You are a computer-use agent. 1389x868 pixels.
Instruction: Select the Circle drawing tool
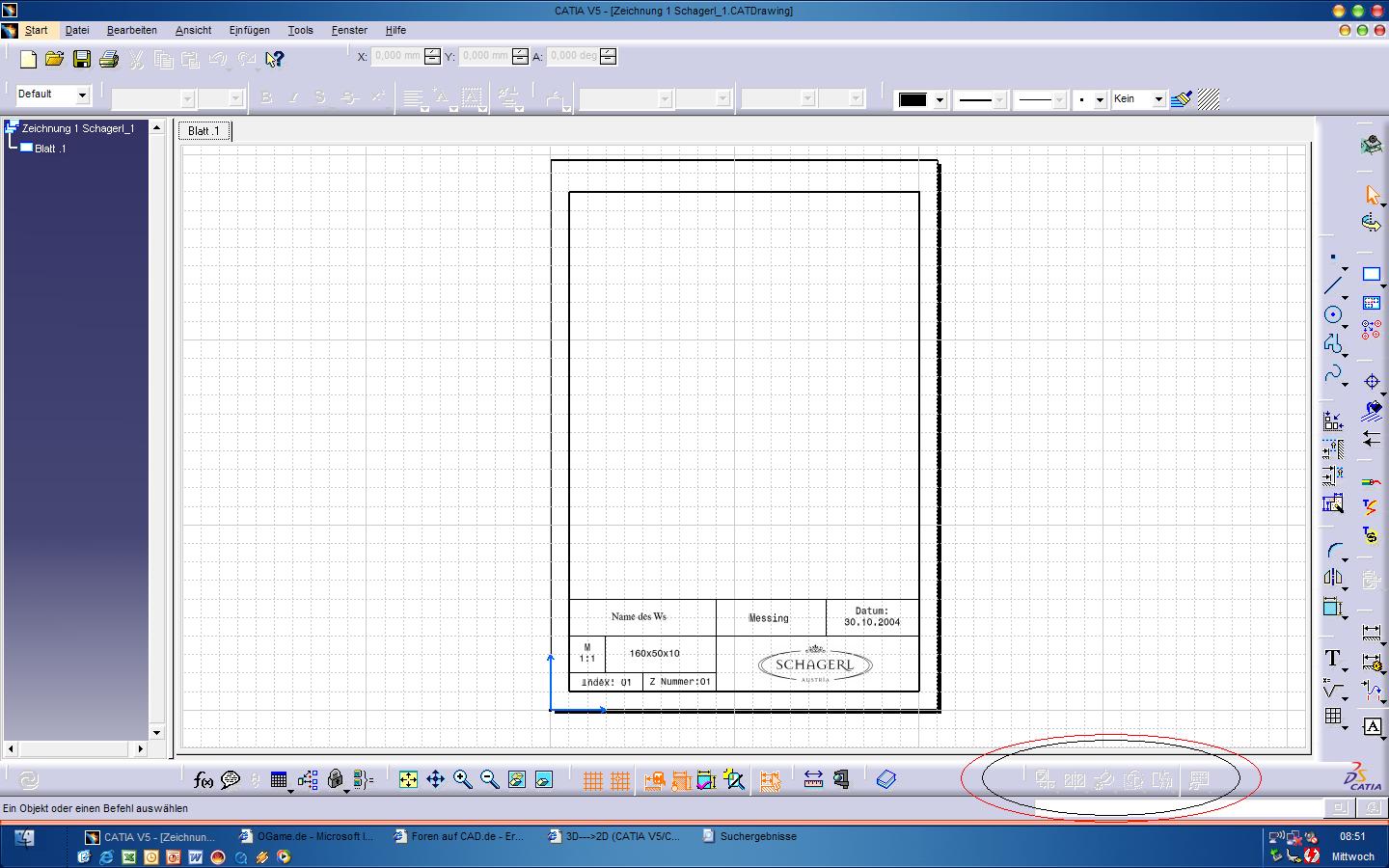point(1333,314)
